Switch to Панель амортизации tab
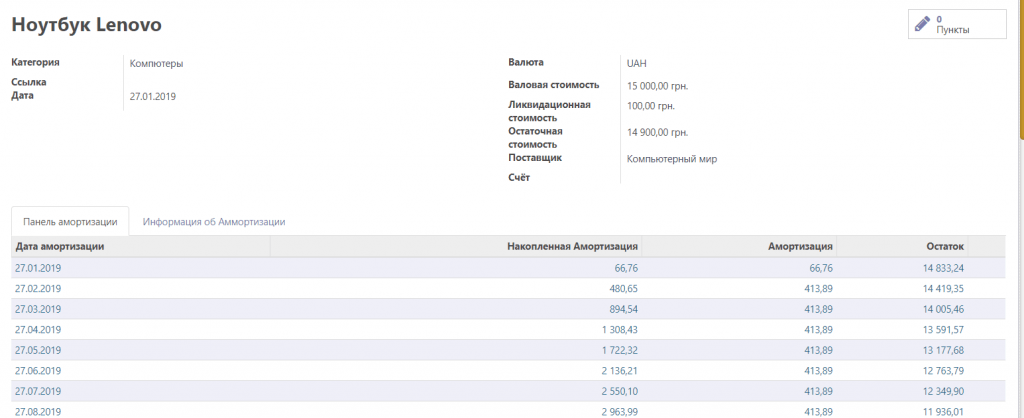 [x=71, y=222]
